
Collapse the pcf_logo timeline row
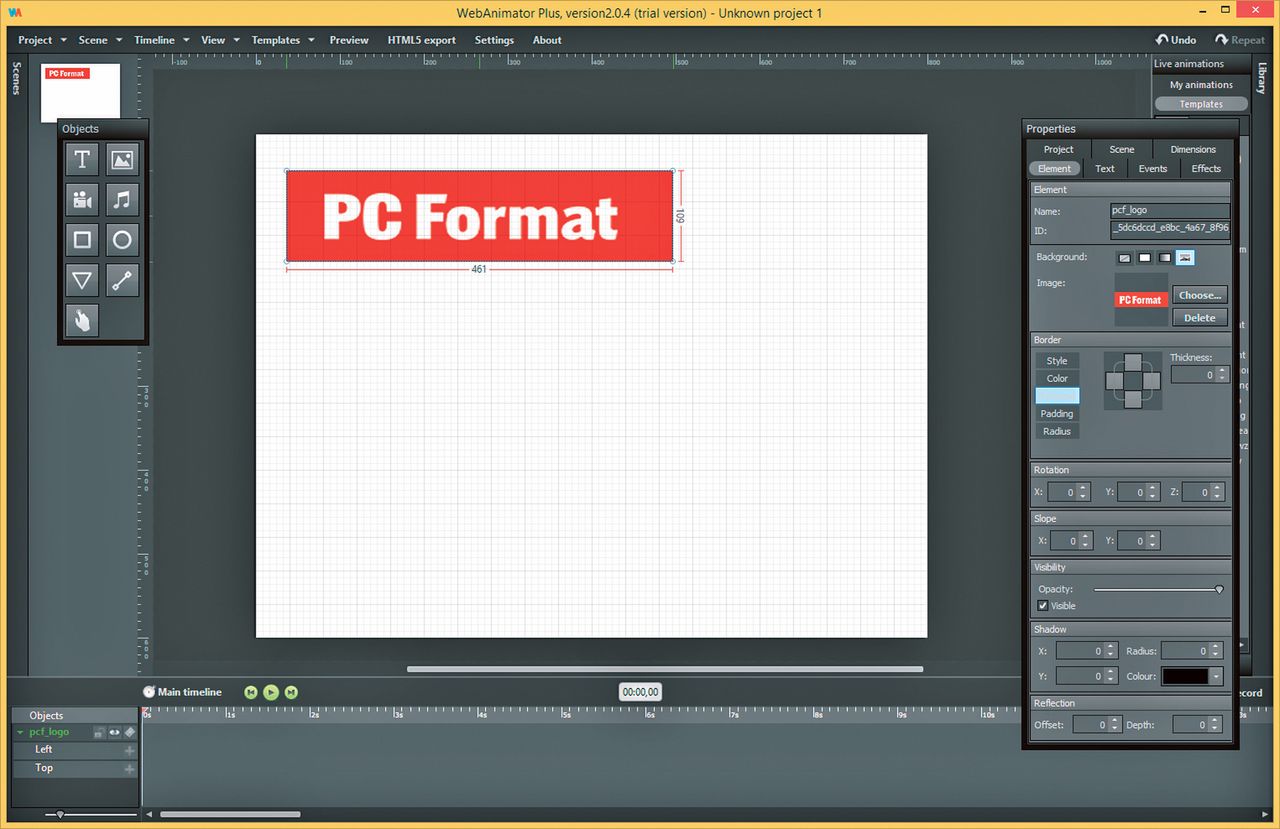click(20, 732)
